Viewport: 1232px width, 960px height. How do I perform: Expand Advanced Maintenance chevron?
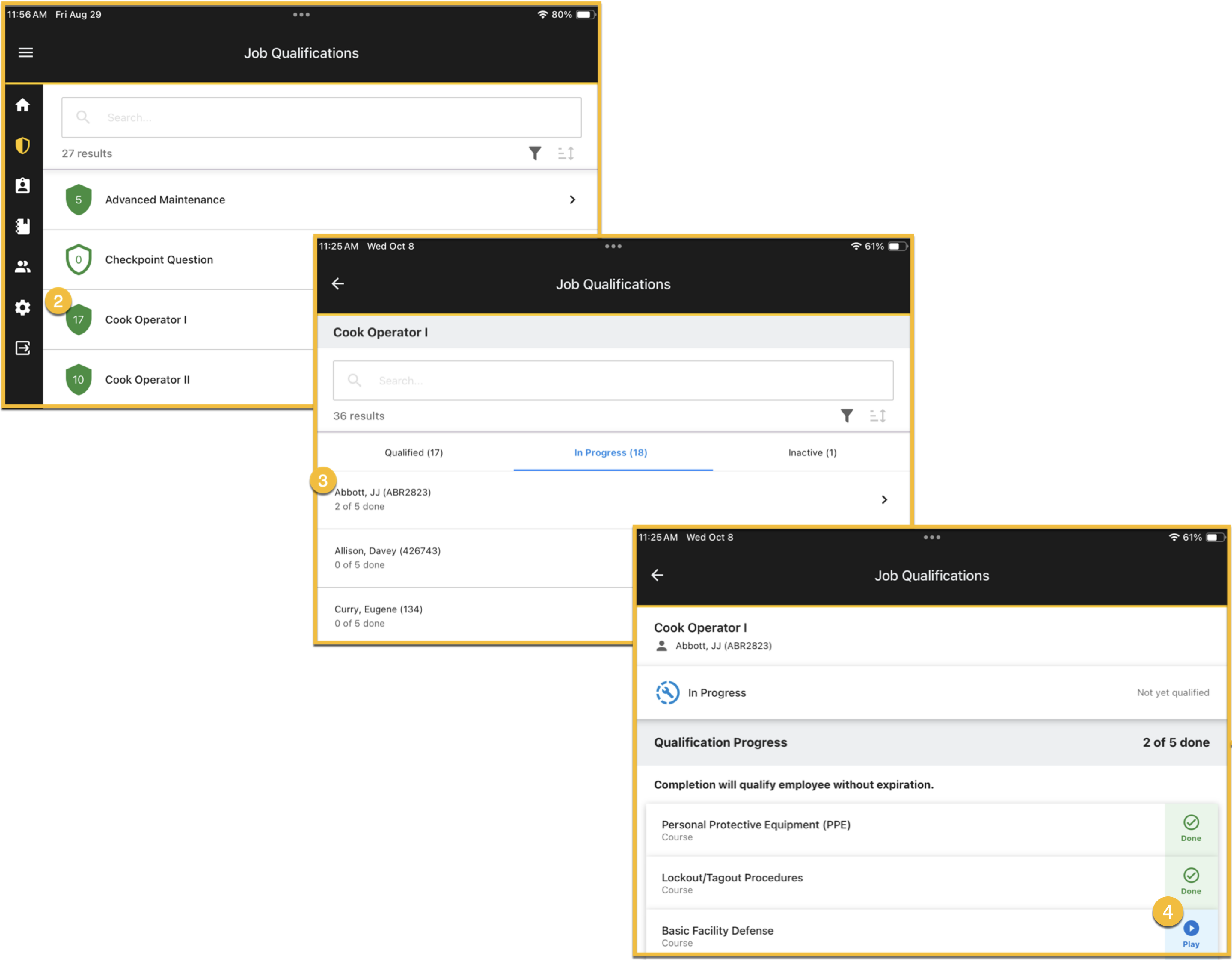click(x=572, y=200)
